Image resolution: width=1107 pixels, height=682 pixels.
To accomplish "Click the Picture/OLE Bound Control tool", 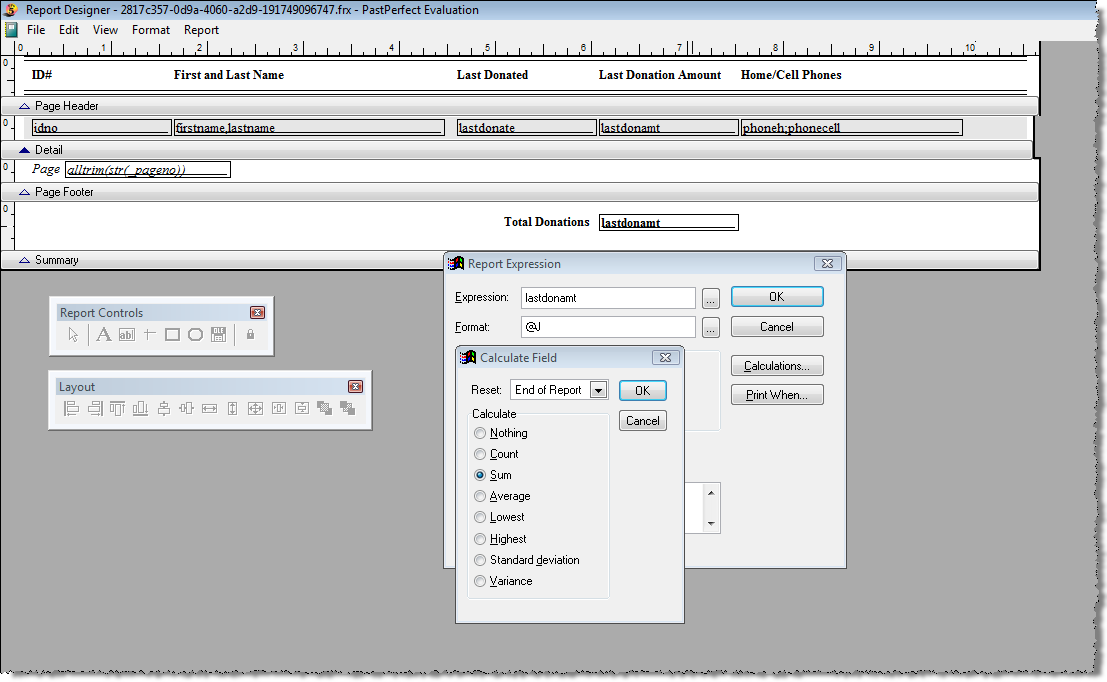I will click(219, 335).
